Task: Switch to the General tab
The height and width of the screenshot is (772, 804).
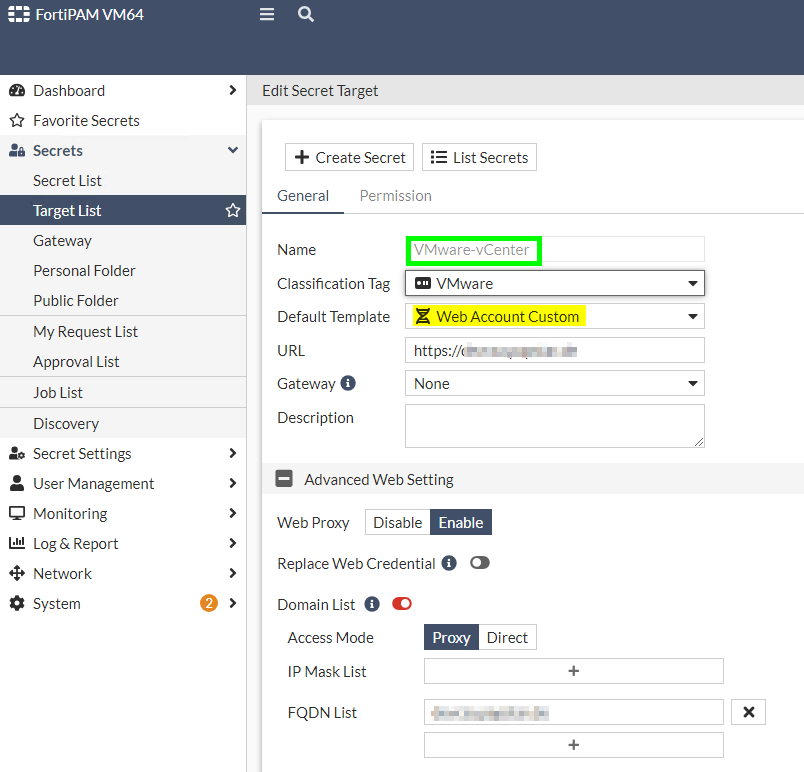Action: 303,196
